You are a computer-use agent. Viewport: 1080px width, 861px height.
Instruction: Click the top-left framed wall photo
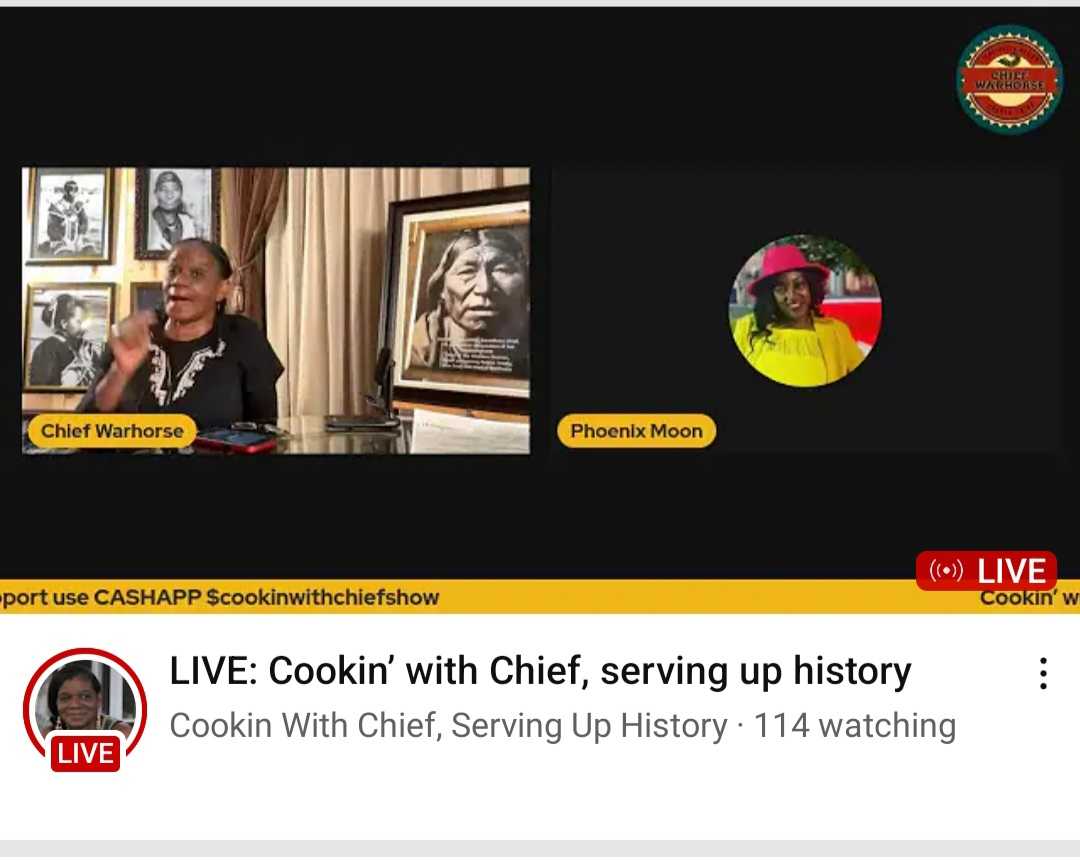click(69, 215)
